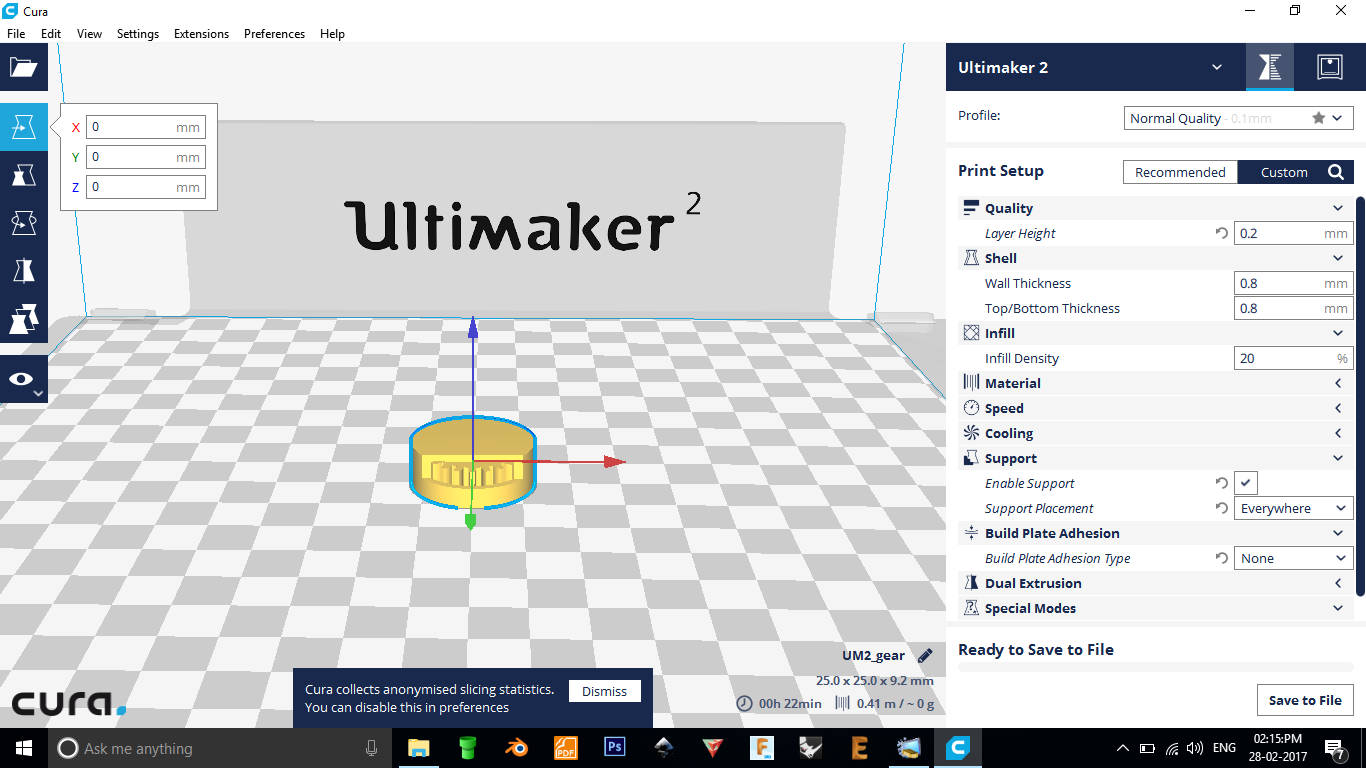This screenshot has width=1366, height=768.
Task: Reset Enable Support setting
Action: point(1221,483)
